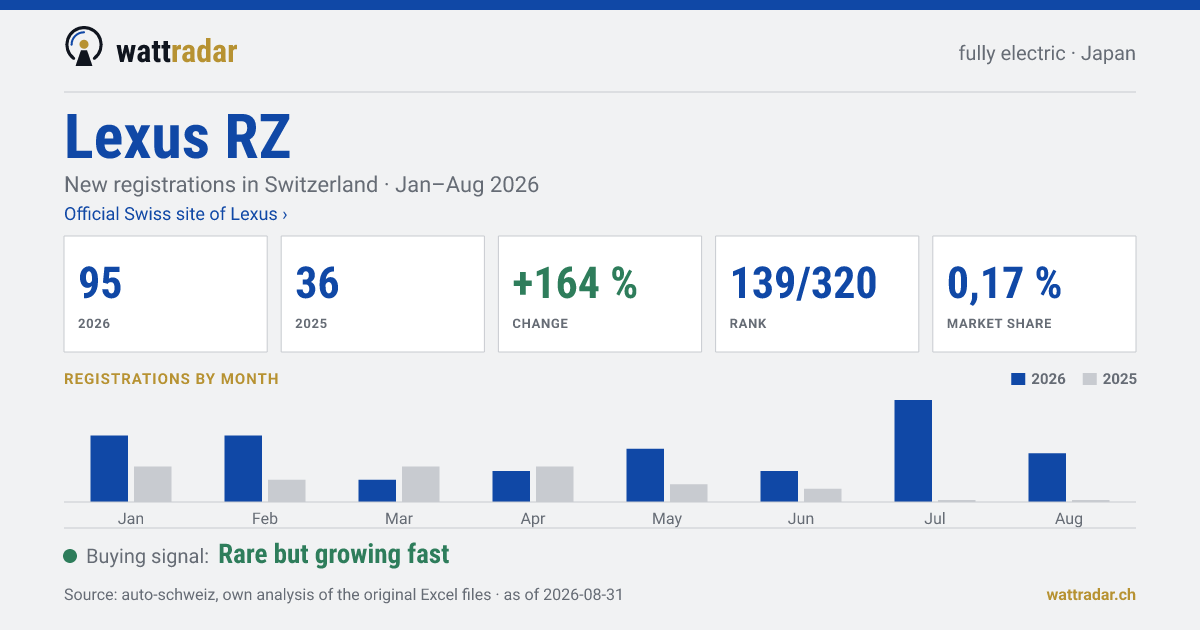Screen dimensions: 1200x630
Task: Click the wattradar wordmark beside the logo
Action: tap(177, 50)
